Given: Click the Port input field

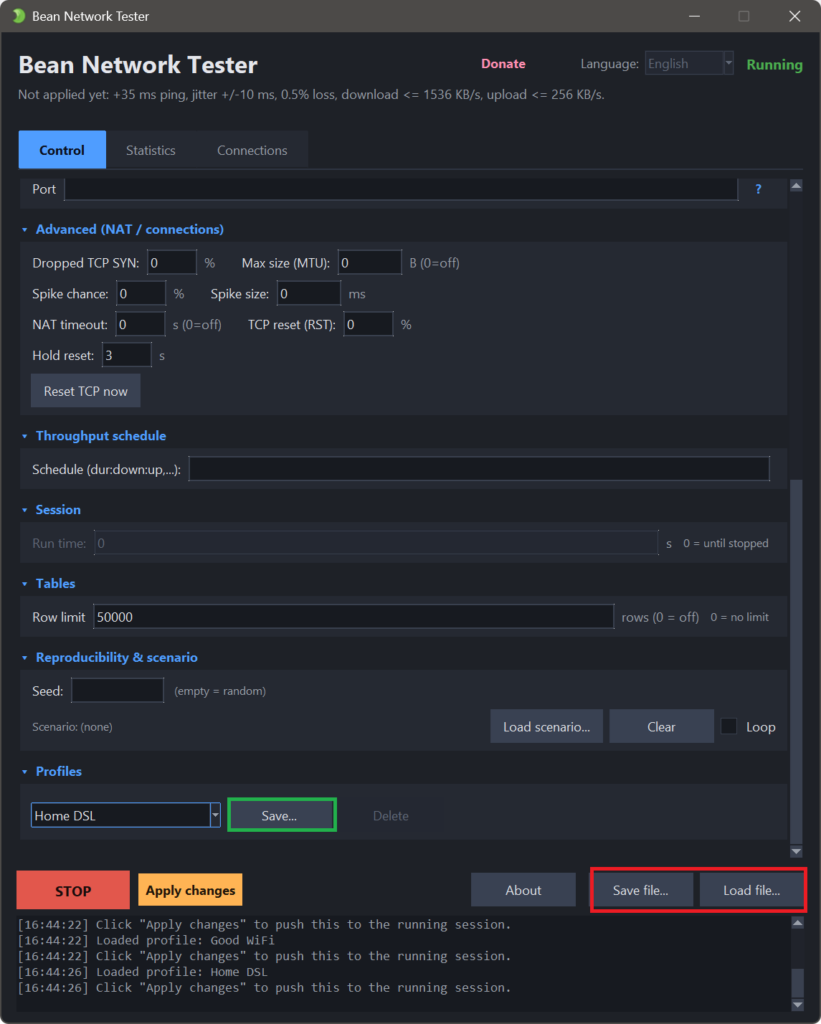Looking at the screenshot, I should [401, 189].
